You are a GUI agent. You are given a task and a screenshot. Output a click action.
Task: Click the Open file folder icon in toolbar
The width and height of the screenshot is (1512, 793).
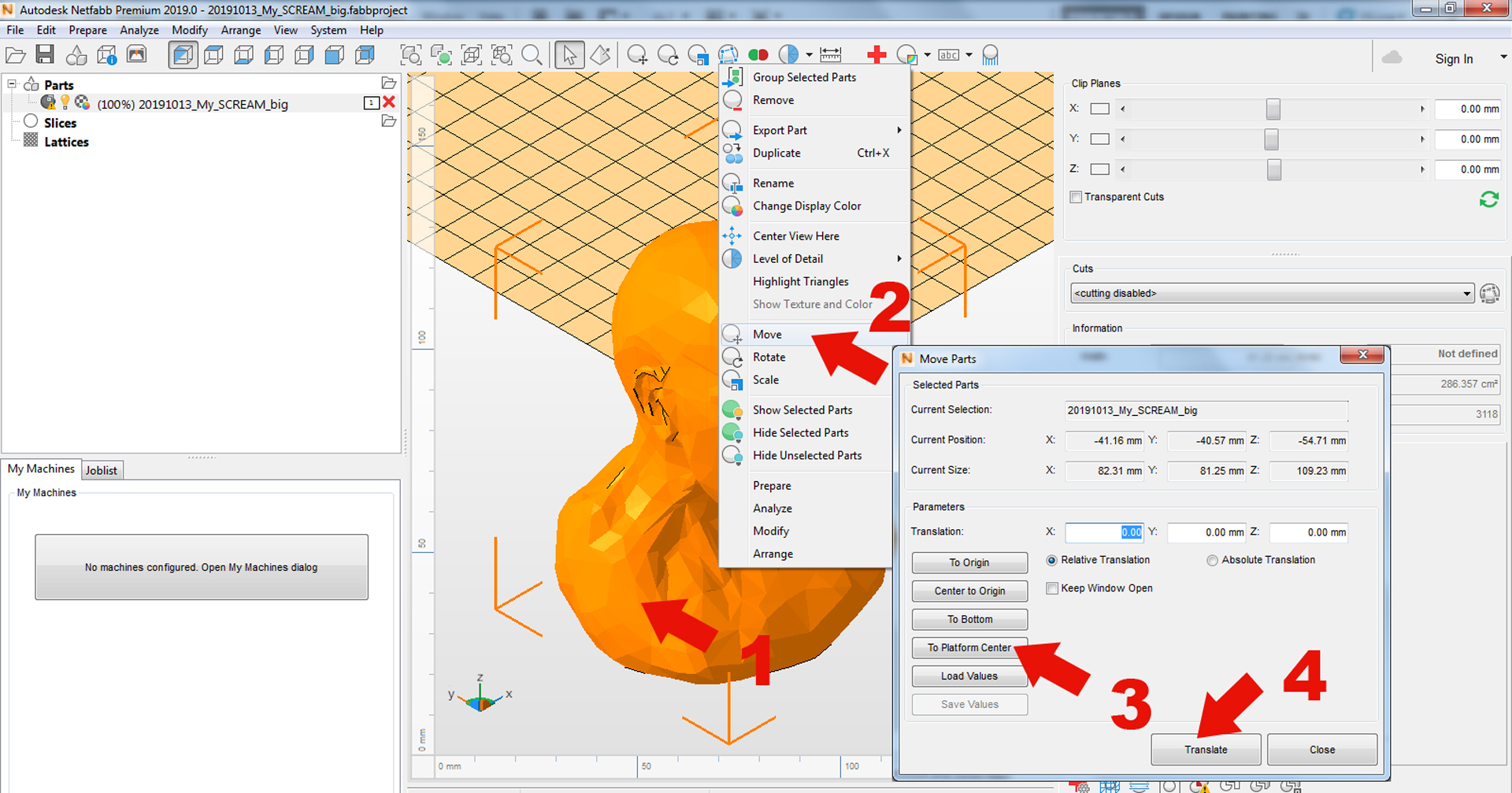(16, 55)
